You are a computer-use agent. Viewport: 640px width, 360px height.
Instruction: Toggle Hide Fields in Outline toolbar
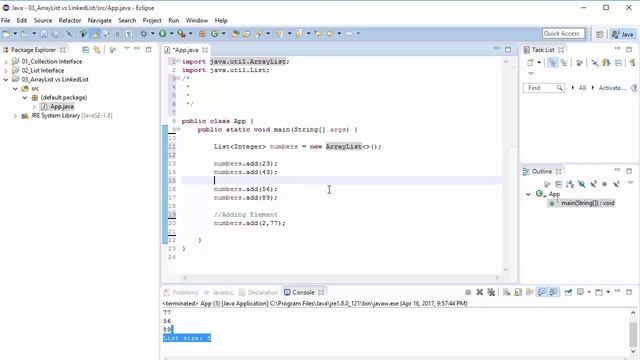582,184
